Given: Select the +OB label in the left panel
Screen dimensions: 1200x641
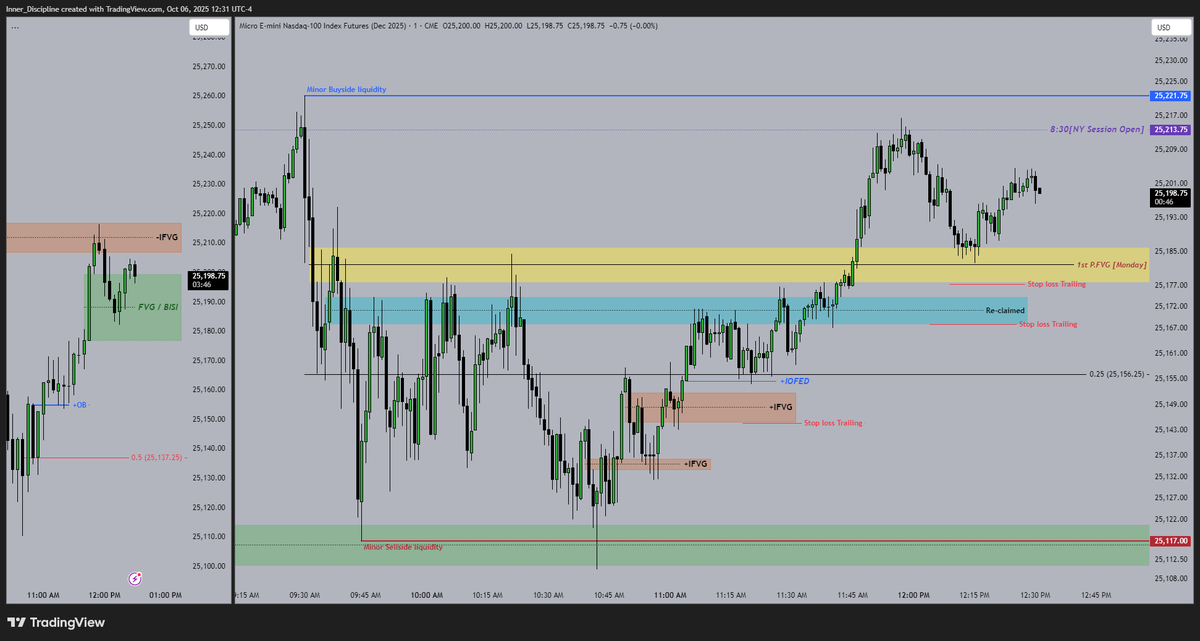Looking at the screenshot, I should coord(79,405).
